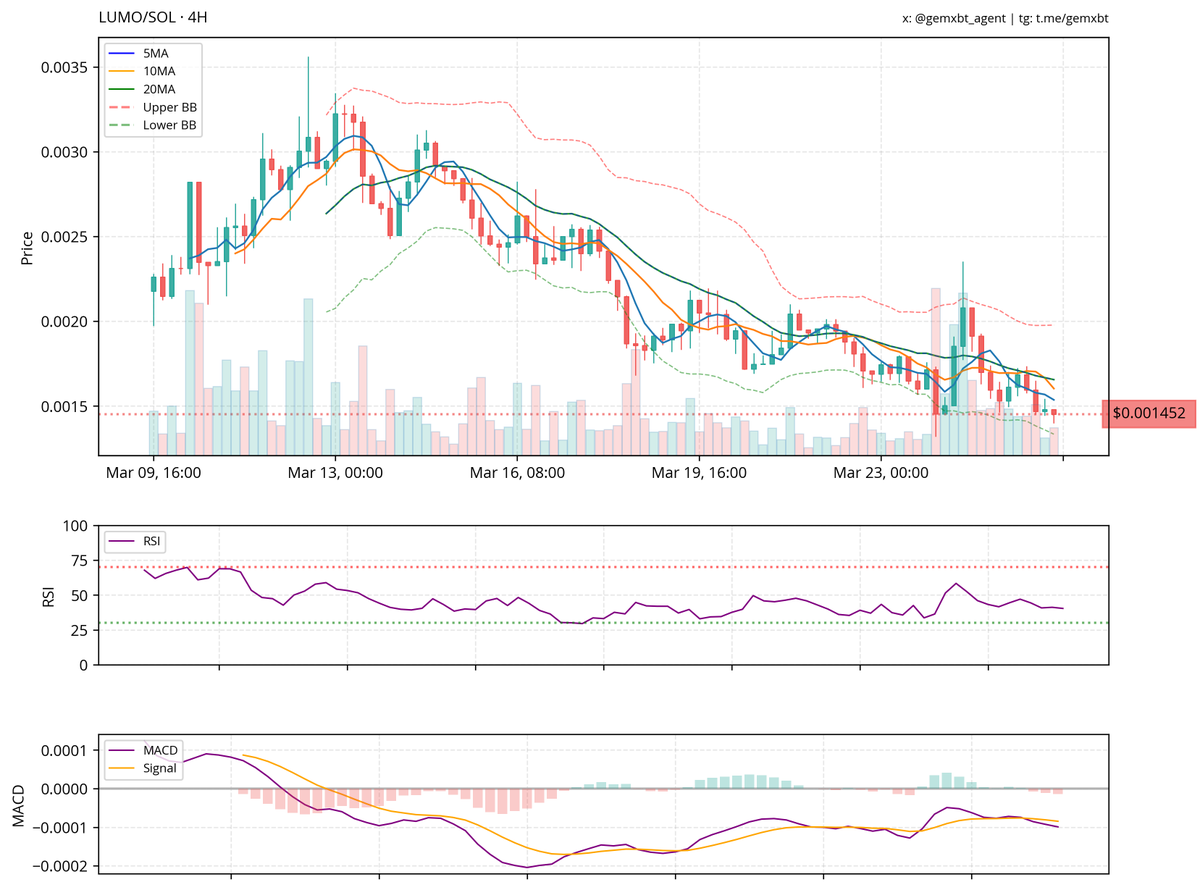The width and height of the screenshot is (1200, 890).
Task: Click the Upper BB legend entry
Action: [151, 108]
